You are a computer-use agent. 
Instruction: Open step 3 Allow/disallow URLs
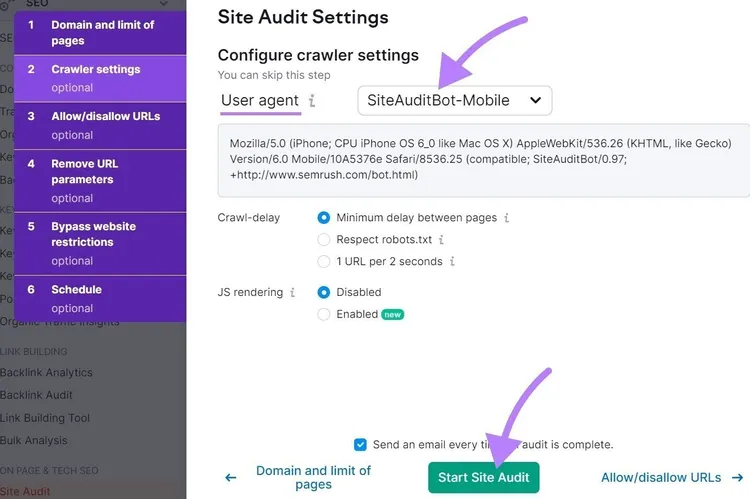point(100,125)
